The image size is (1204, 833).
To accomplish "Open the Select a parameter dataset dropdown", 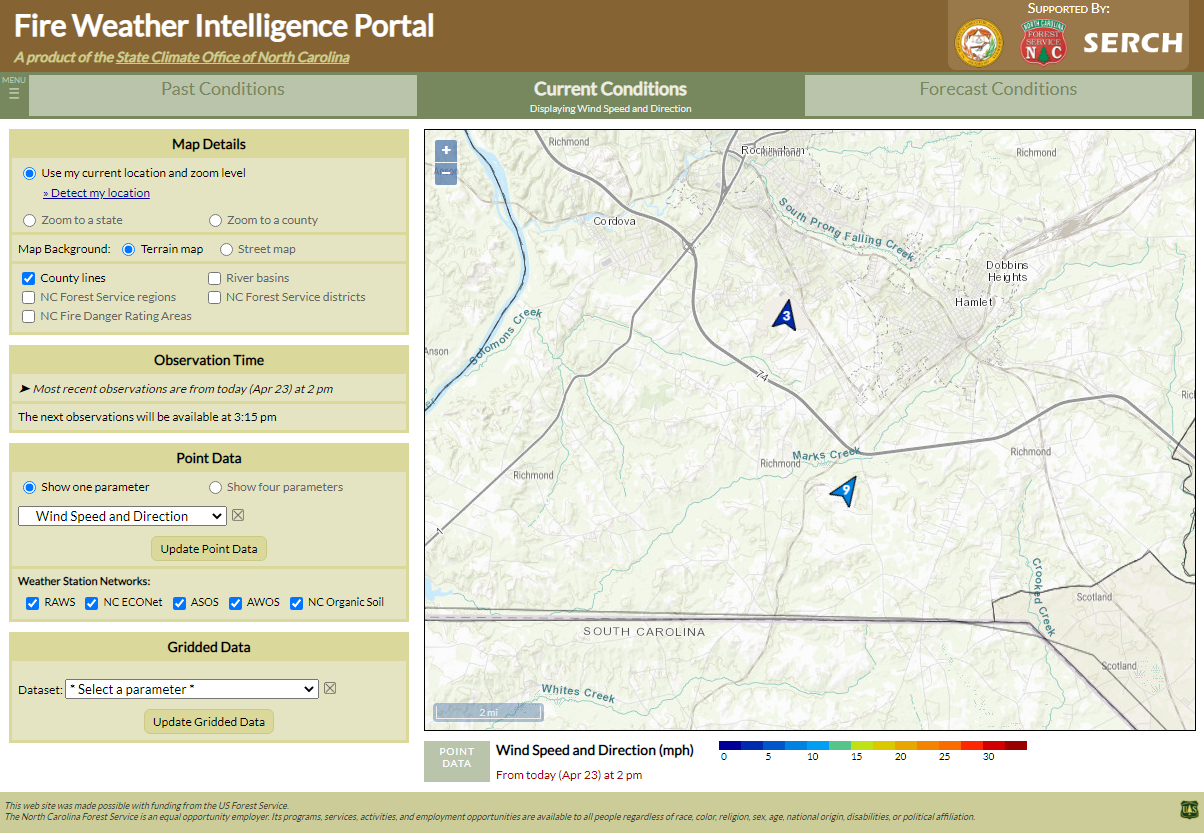I will 190,688.
